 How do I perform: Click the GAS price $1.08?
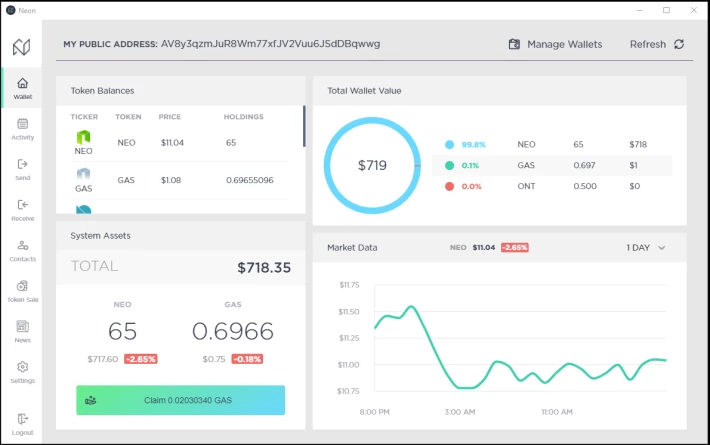(x=171, y=180)
